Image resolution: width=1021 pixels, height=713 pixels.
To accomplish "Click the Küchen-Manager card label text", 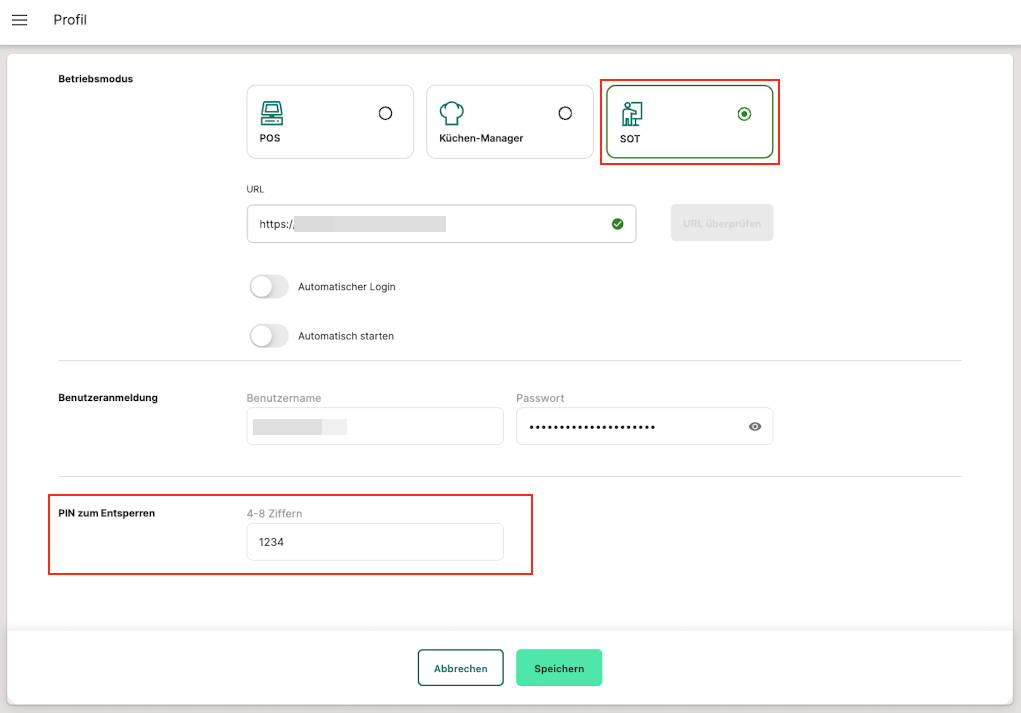I will [x=481, y=138].
